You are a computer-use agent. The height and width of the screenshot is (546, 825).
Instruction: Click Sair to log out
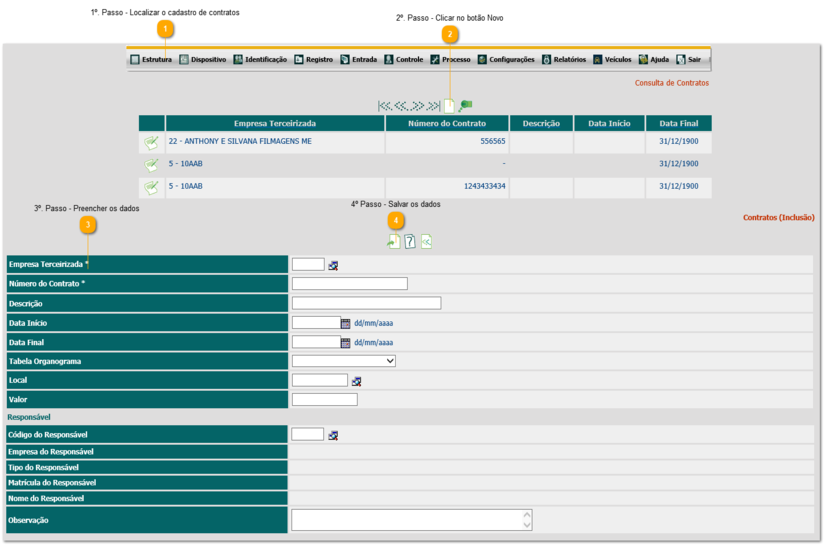(x=689, y=59)
